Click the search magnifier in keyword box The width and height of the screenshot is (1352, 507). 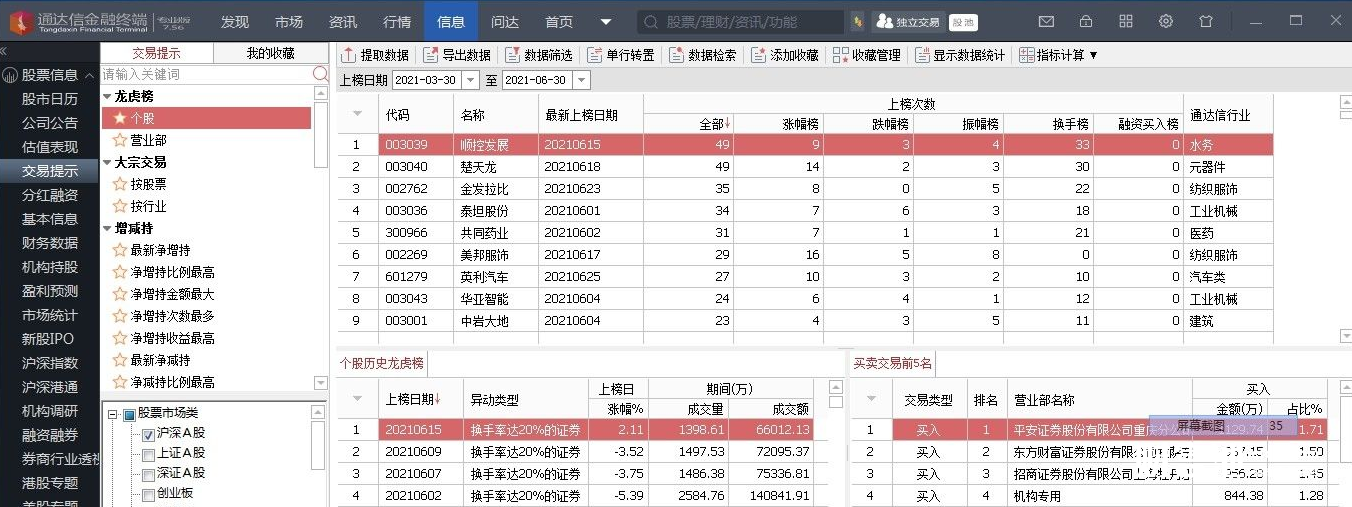click(321, 74)
